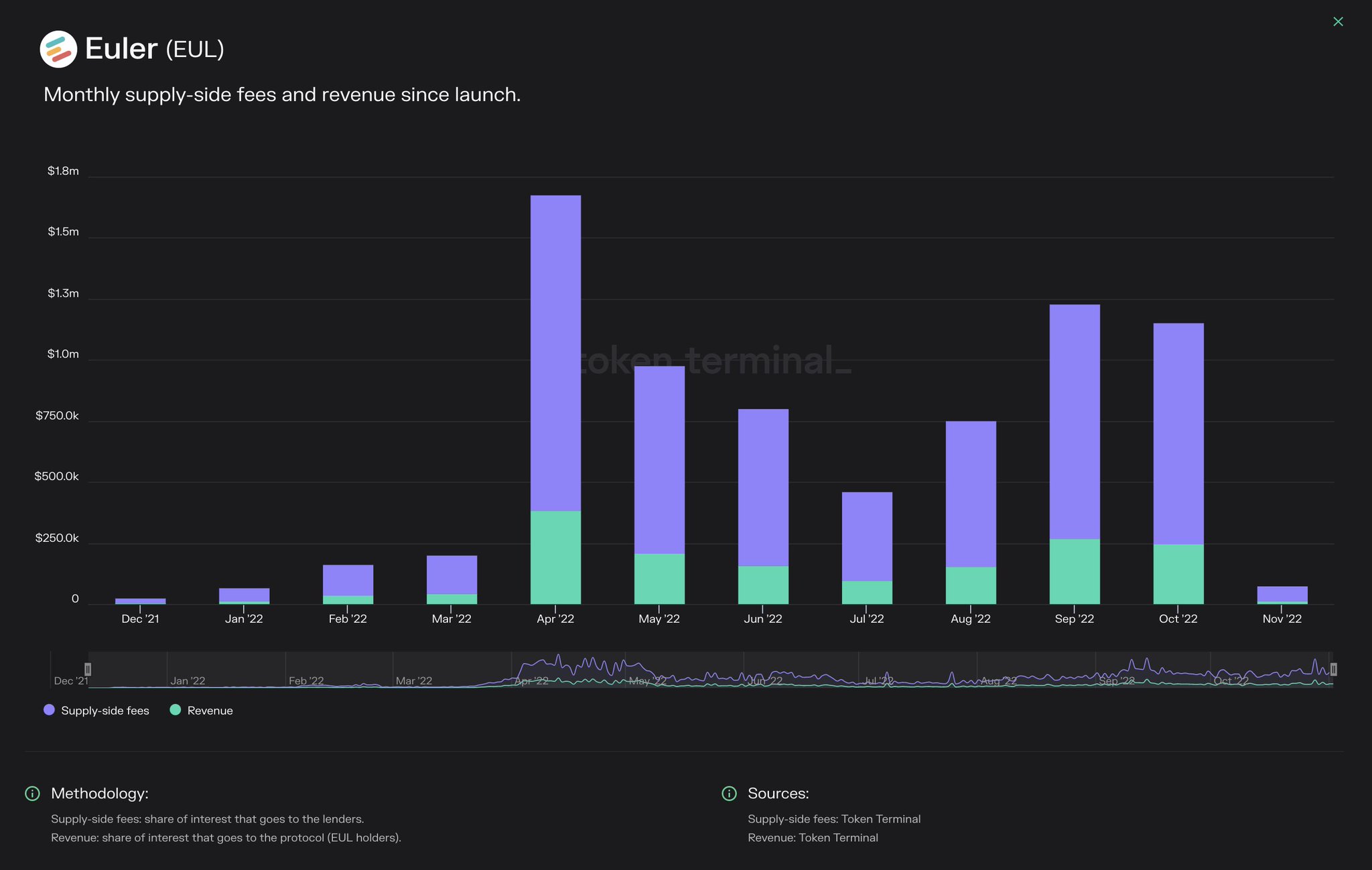The height and width of the screenshot is (870, 1372).
Task: Click the Dec '21 label in the mini timeline
Action: tap(73, 680)
